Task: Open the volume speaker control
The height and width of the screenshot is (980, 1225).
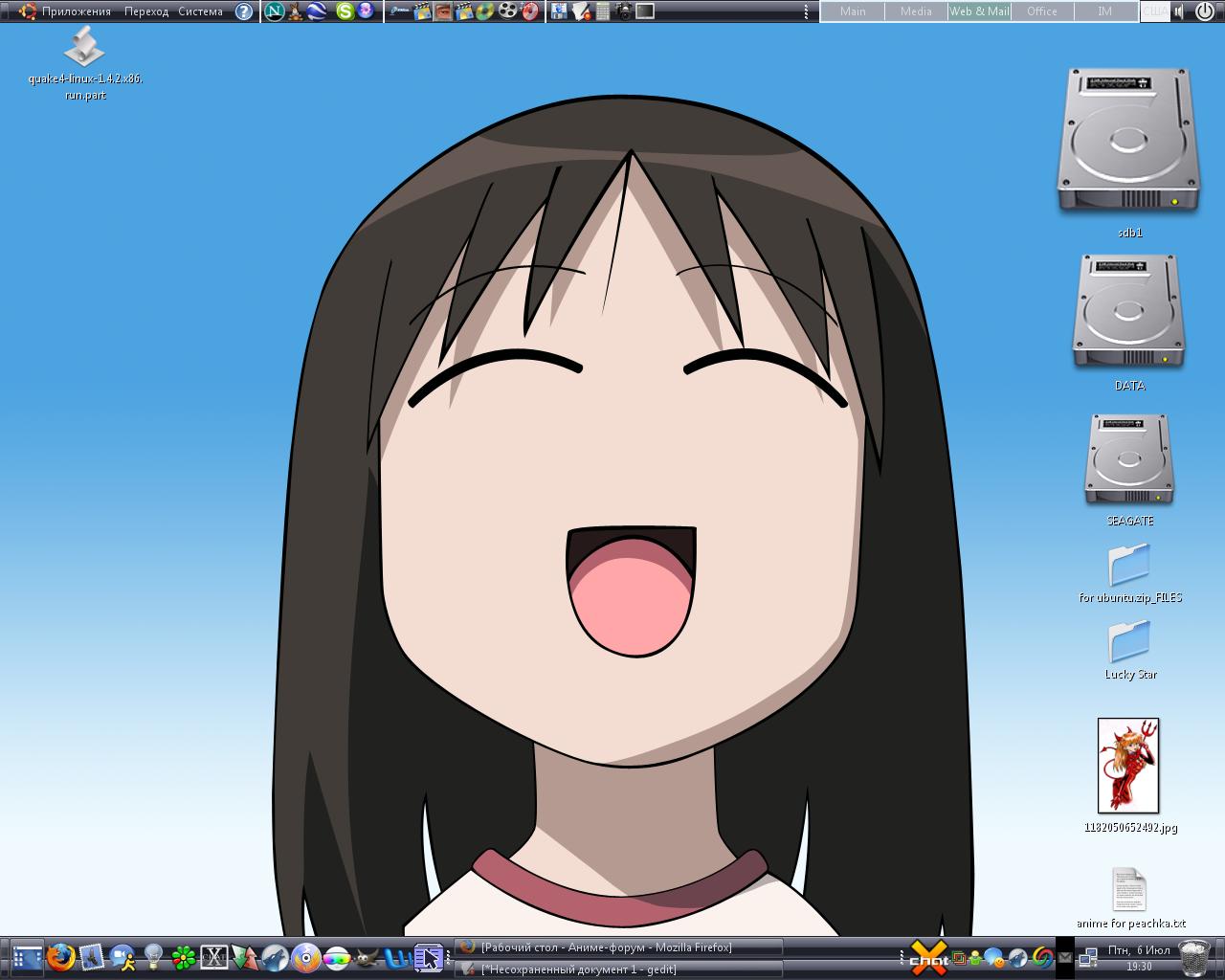Action: pyautogui.click(x=1181, y=11)
